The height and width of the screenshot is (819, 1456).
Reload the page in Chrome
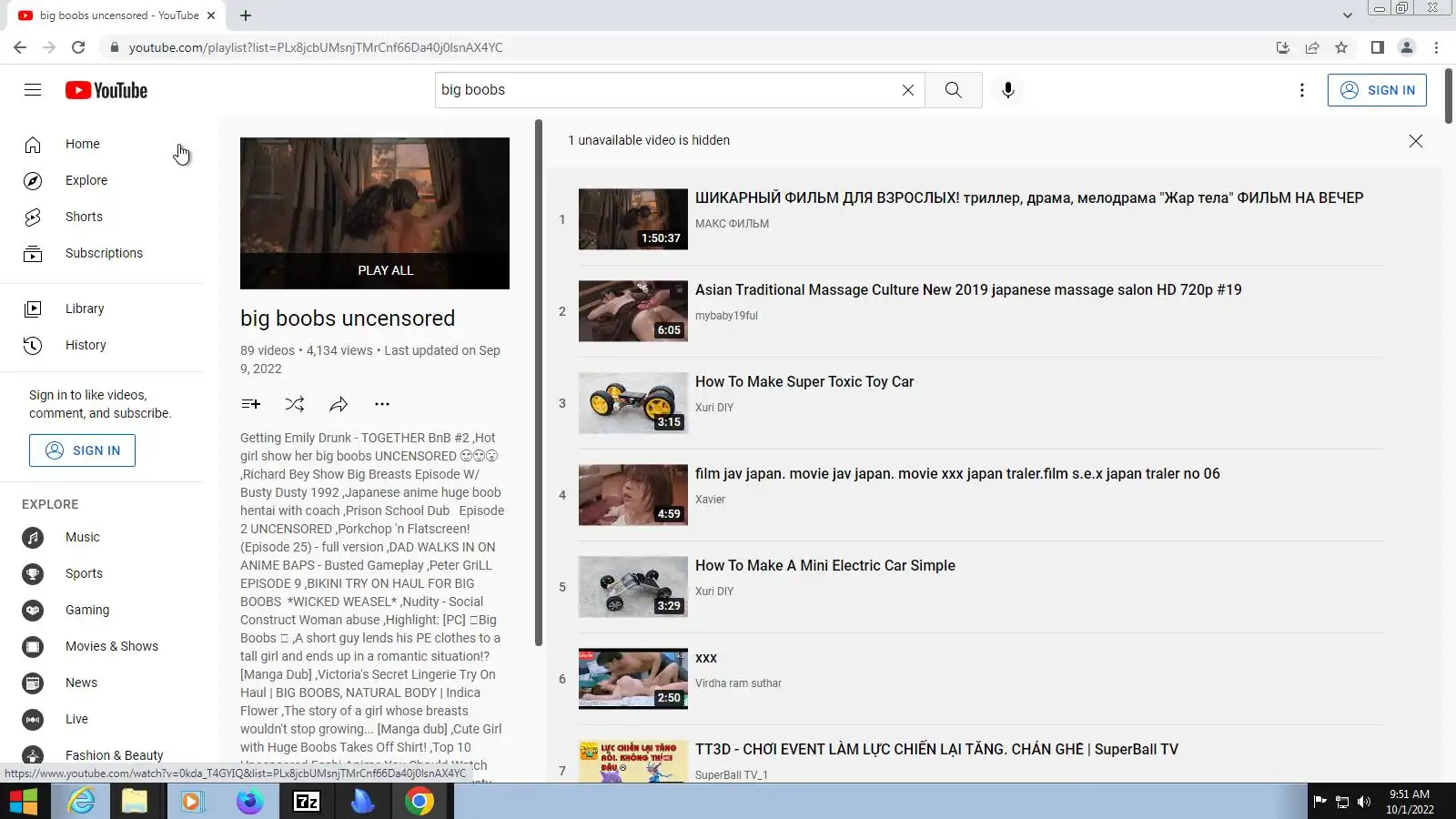78,47
